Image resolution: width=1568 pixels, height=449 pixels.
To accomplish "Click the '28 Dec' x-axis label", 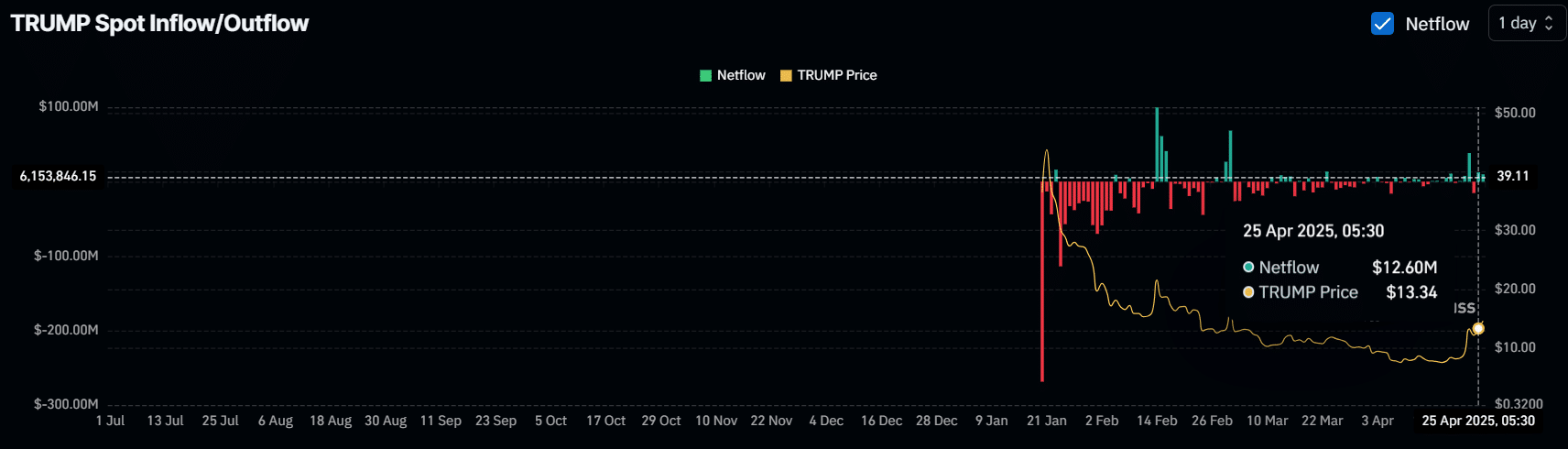I will pyautogui.click(x=936, y=421).
